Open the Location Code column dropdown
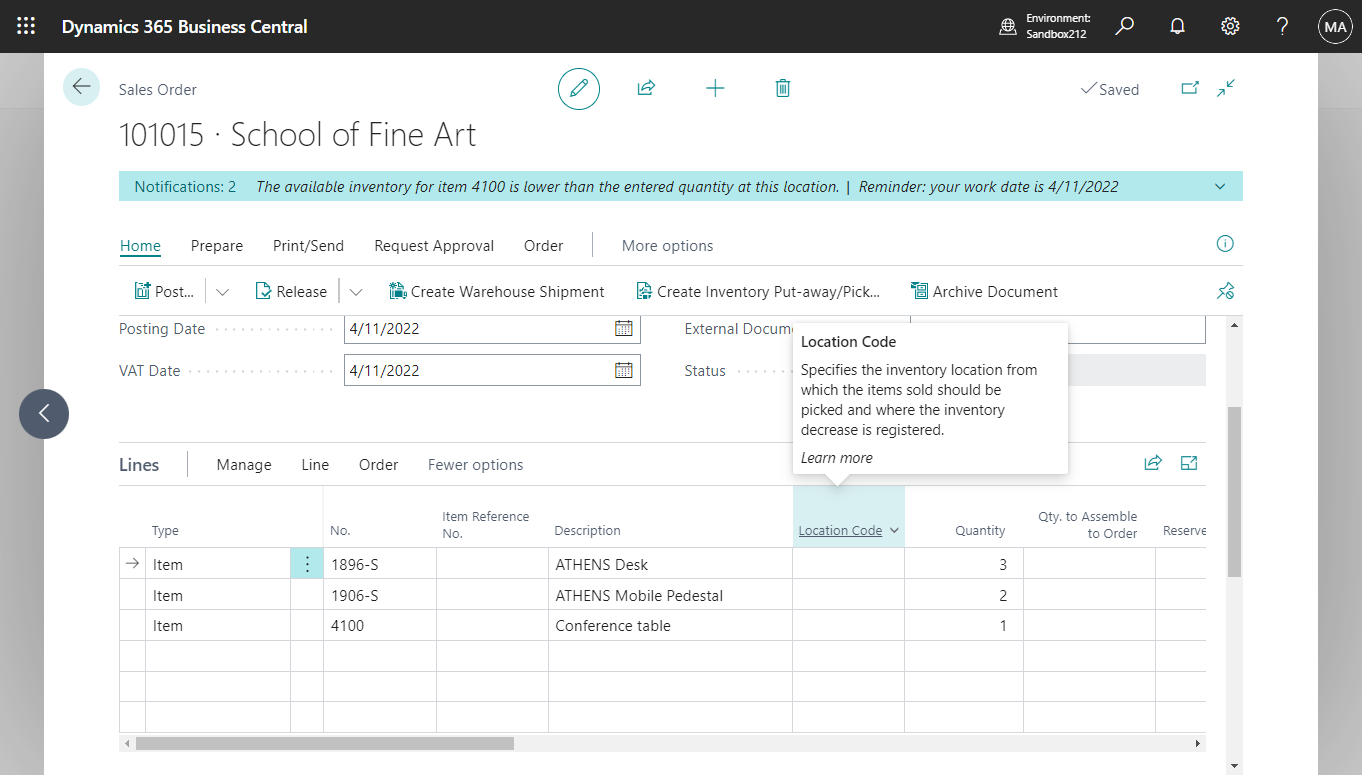1362x775 pixels. [893, 530]
